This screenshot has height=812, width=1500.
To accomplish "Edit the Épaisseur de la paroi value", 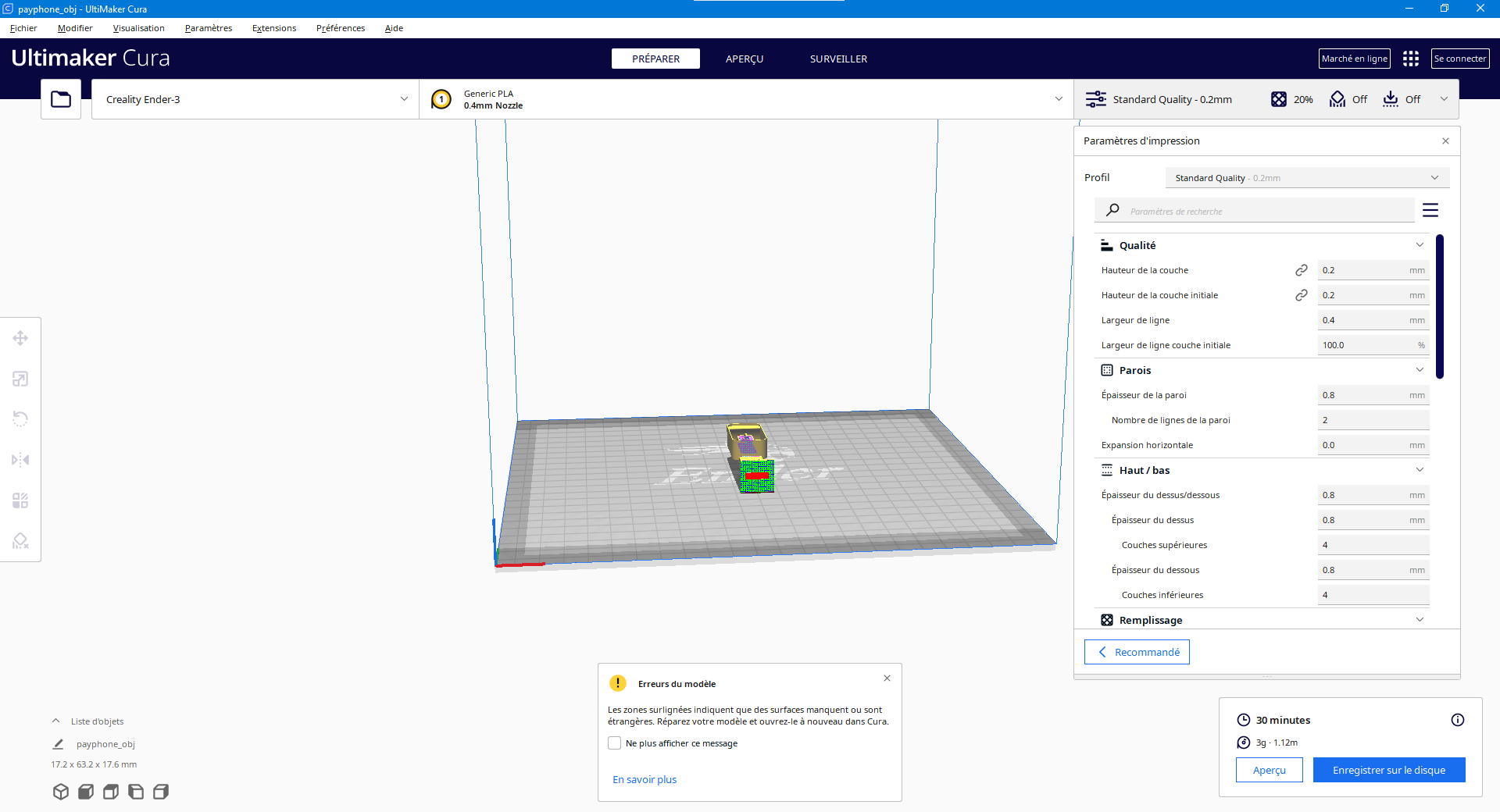I will point(1373,395).
